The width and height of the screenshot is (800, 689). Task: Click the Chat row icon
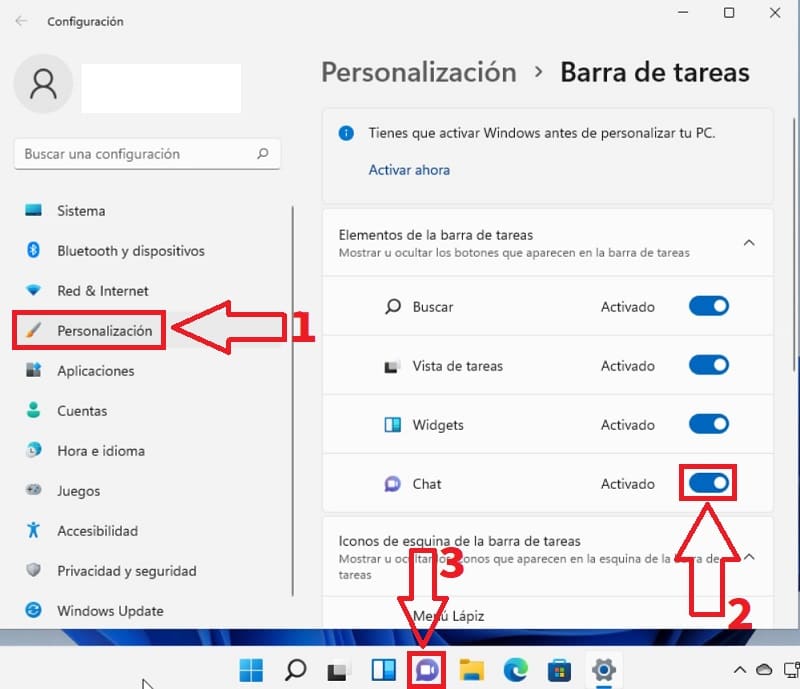pos(392,483)
